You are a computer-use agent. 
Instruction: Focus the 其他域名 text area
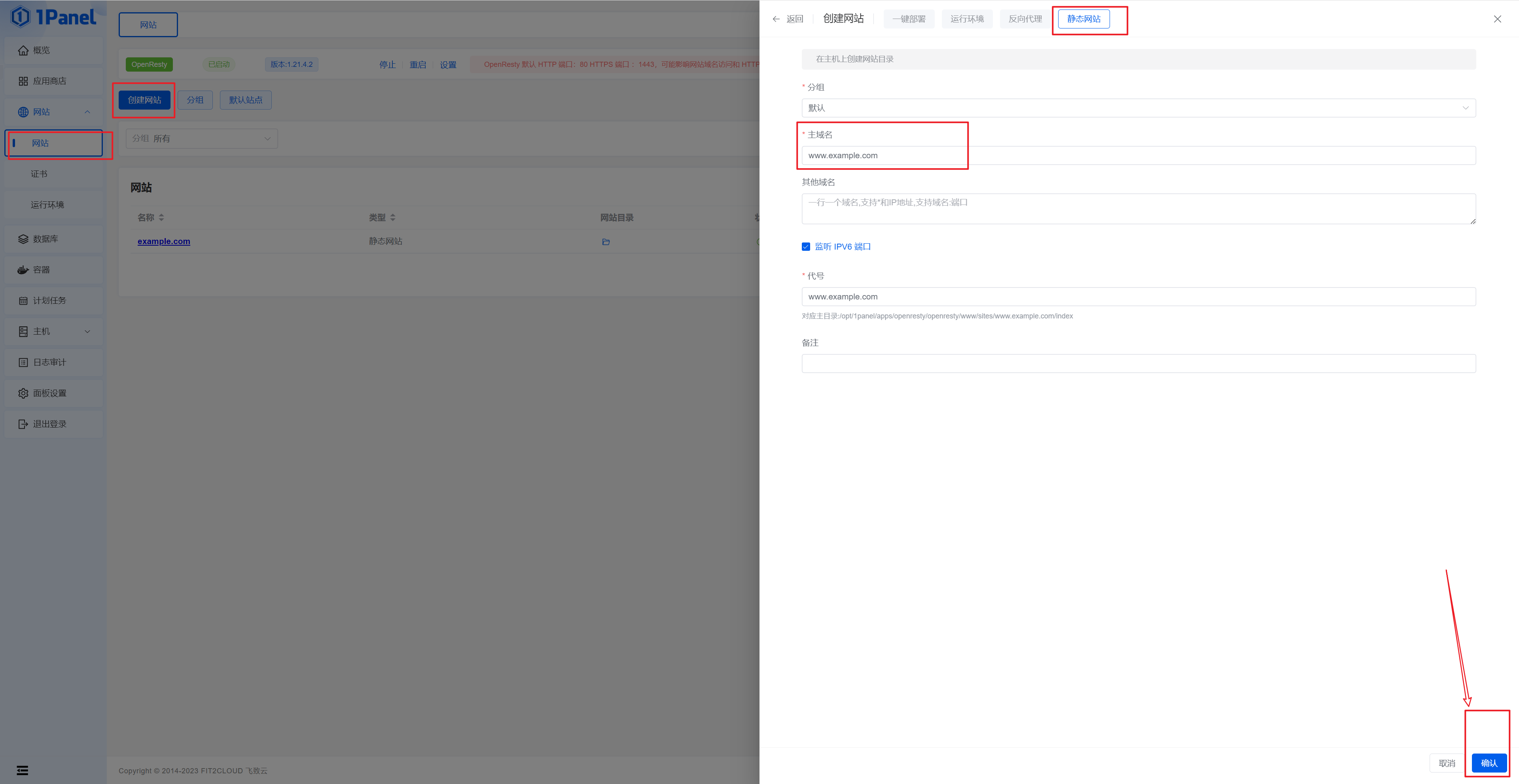pos(1138,209)
